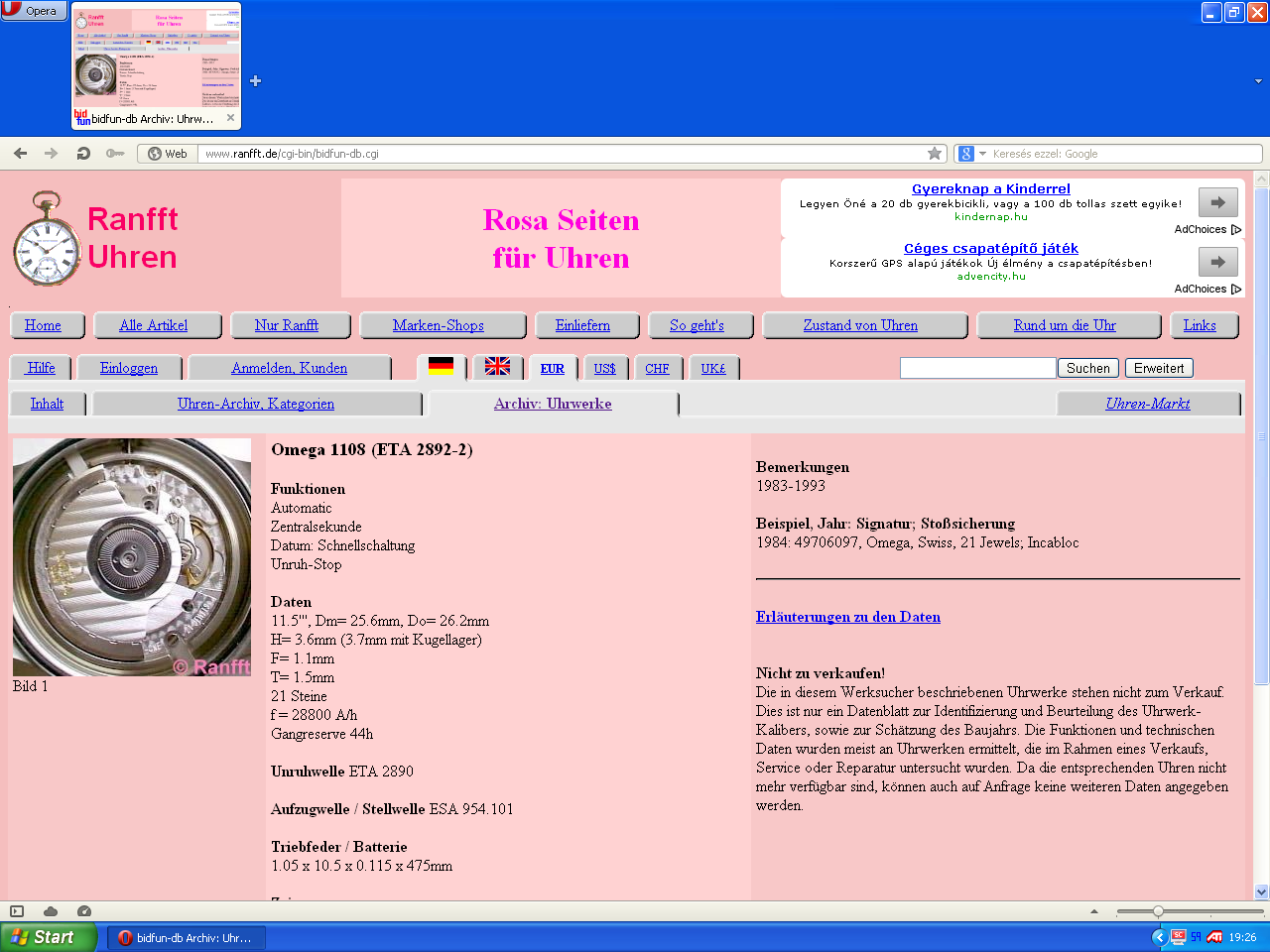Click the Google search field in toolbar
1270x952 pixels.
[1125, 154]
